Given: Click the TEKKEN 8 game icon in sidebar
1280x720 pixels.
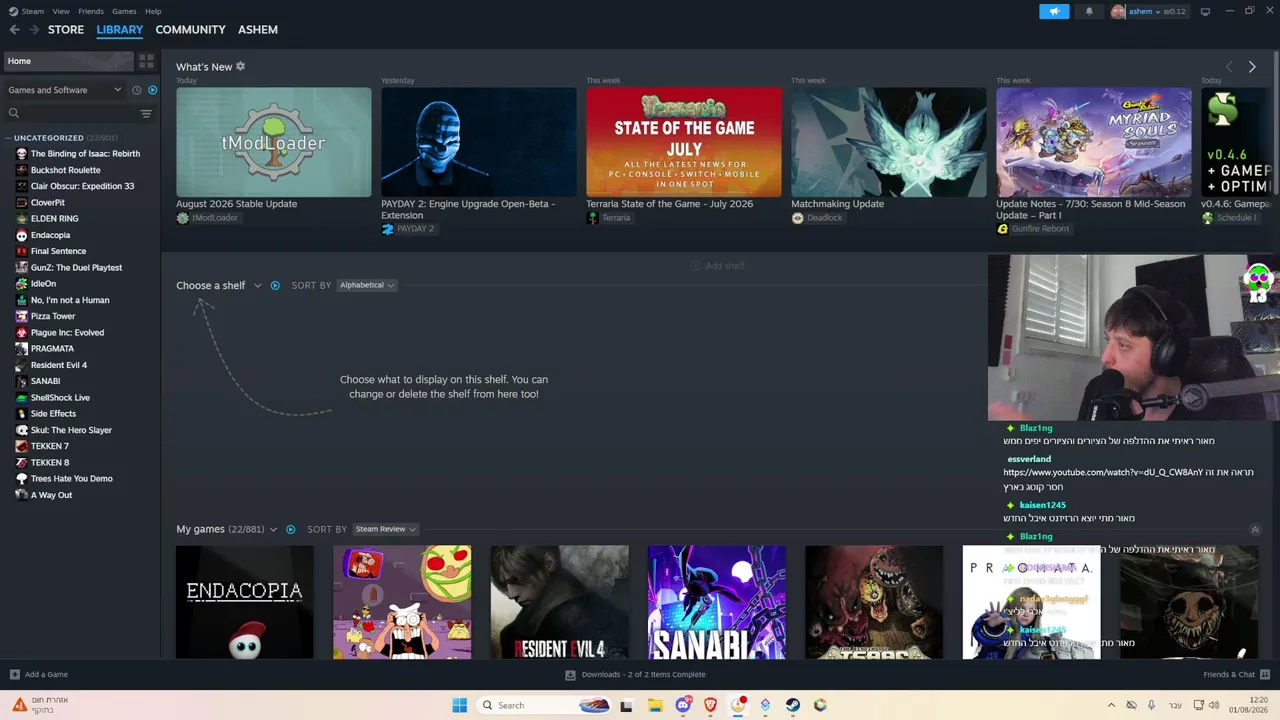Looking at the screenshot, I should (21, 462).
